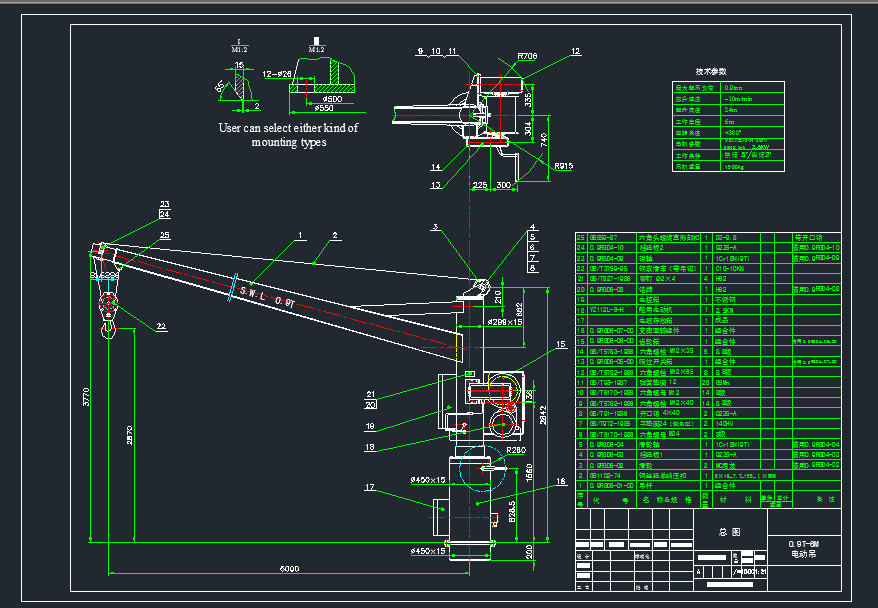This screenshot has height=608, width=878.
Task: Select the 技术参数 table heading
Action: (711, 72)
